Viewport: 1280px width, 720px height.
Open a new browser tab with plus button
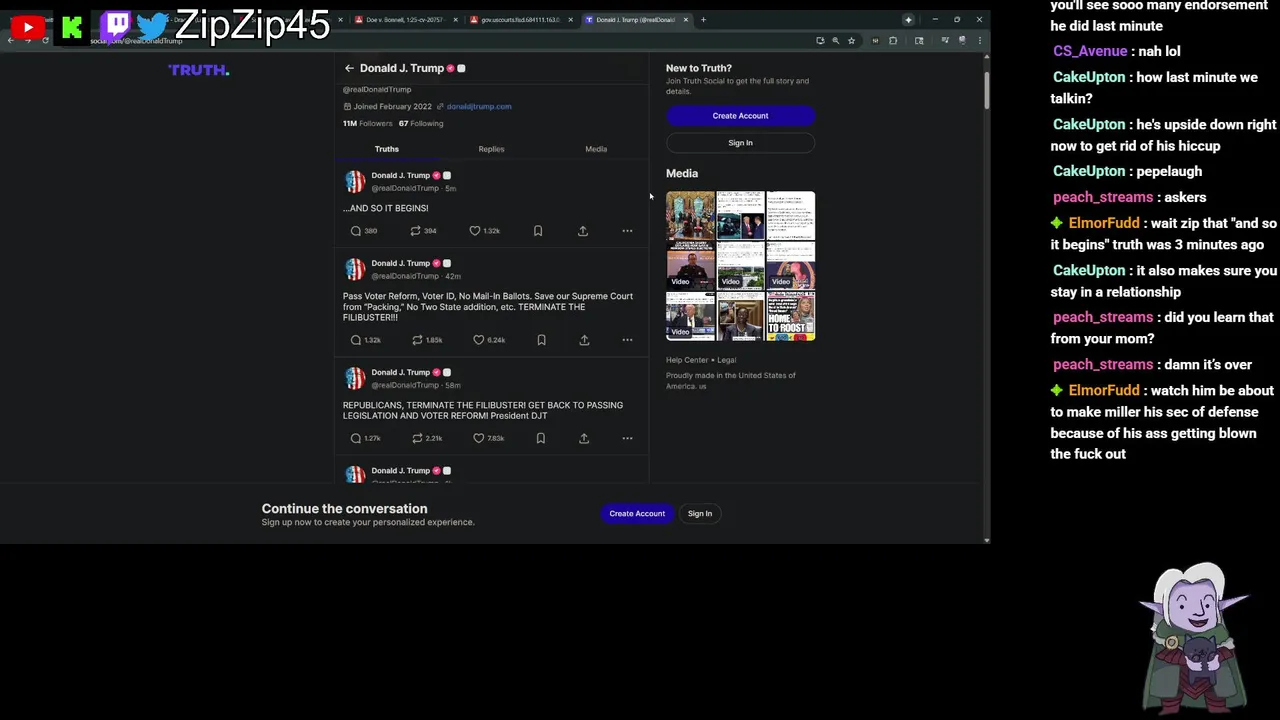(703, 19)
